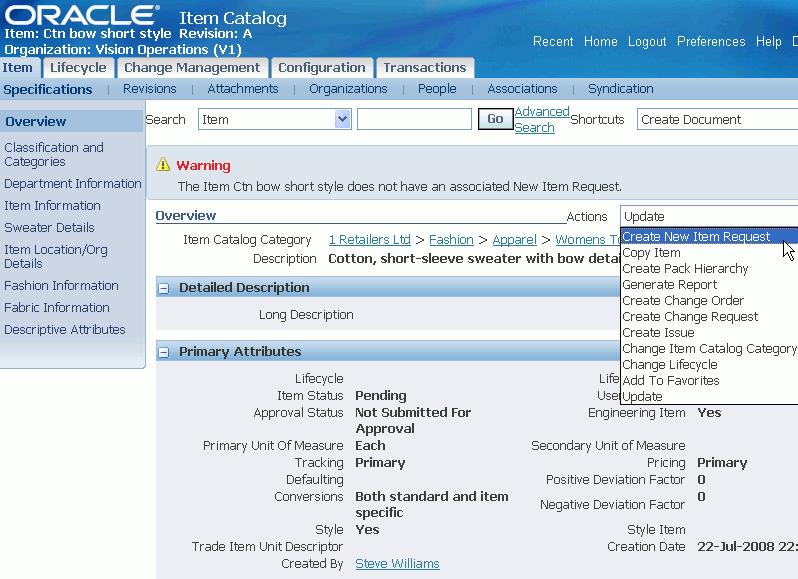Viewport: 798px width, 579px height.
Task: Choose Create Issue option
Action: point(709,333)
